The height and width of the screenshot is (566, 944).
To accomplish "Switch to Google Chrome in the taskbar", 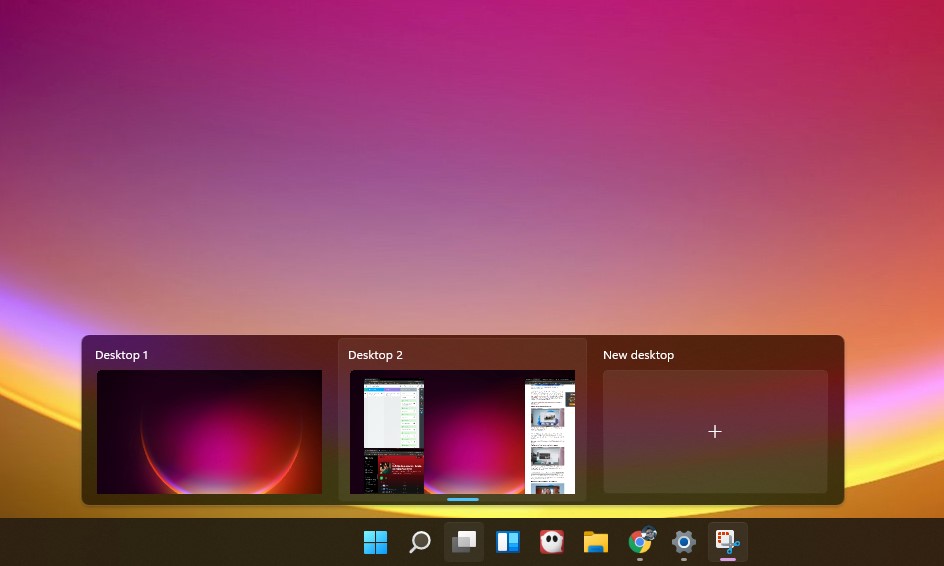I will pos(640,542).
